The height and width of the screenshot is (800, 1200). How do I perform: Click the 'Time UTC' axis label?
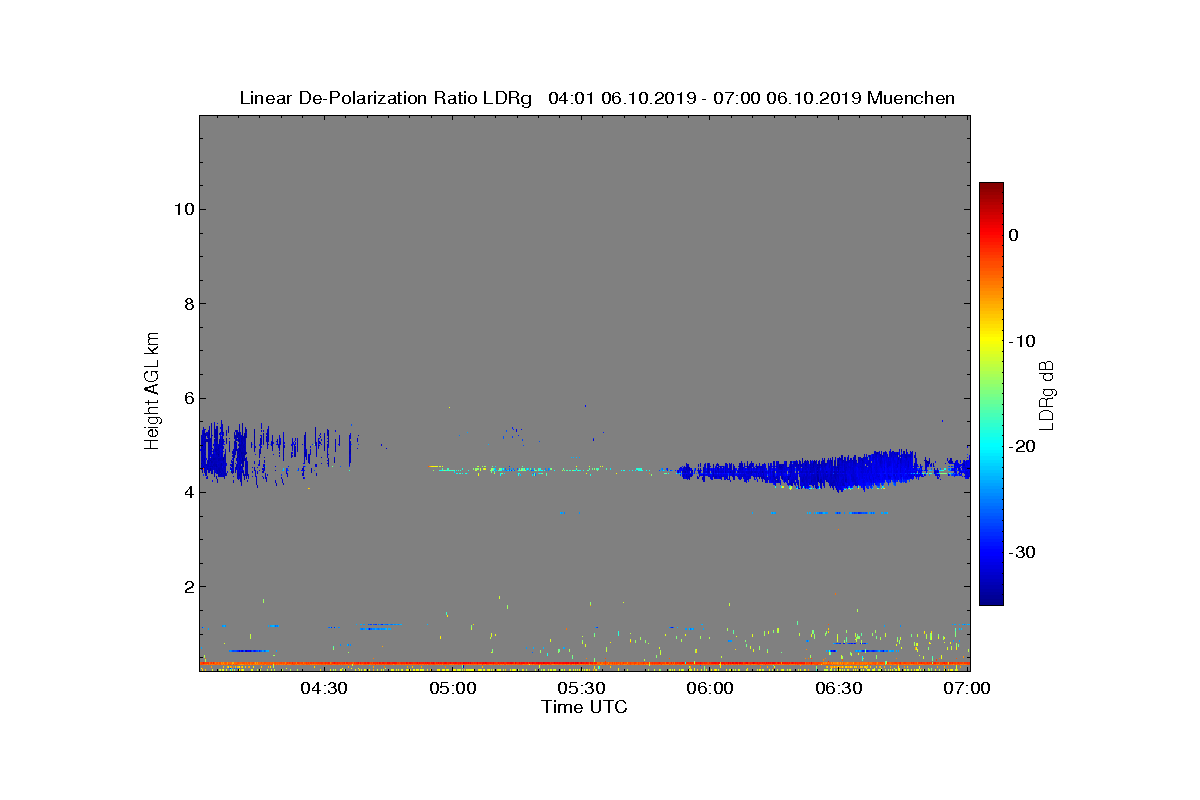tap(584, 707)
